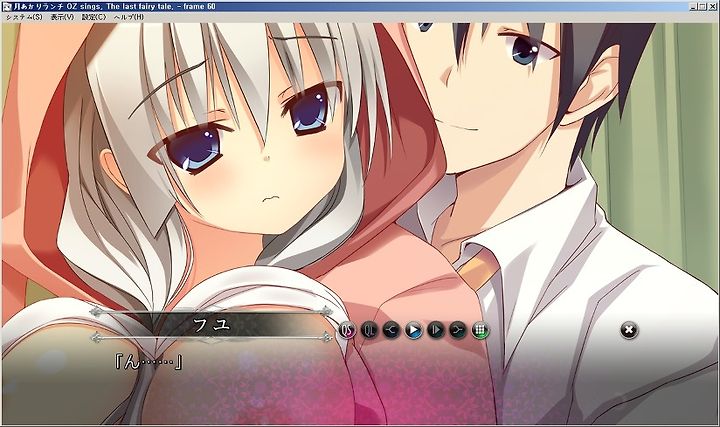The width and height of the screenshot is (720, 427).
Task: Open the 表示(V) menu
Action: tap(62, 17)
